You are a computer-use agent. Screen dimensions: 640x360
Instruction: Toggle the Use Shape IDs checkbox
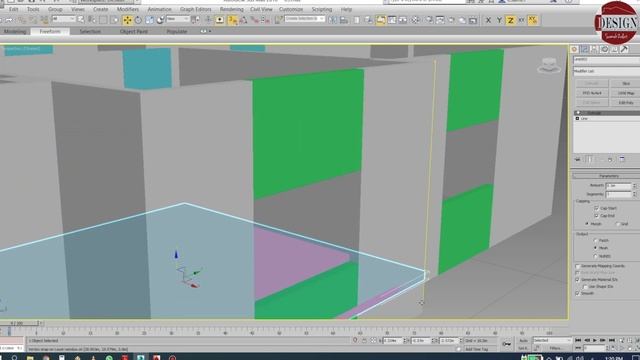tap(585, 287)
